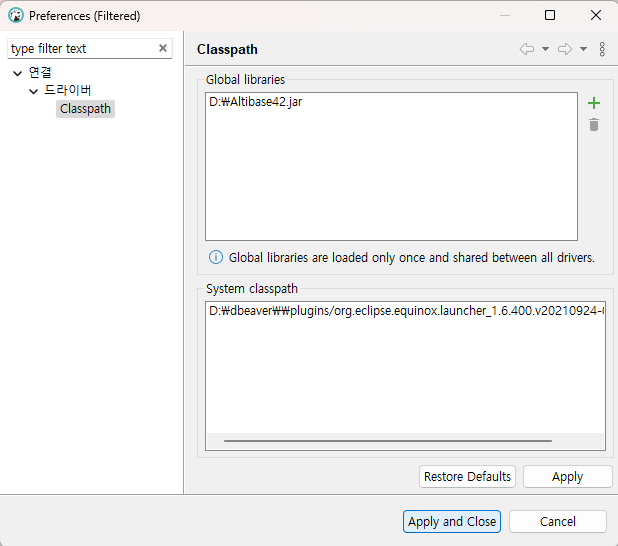This screenshot has height=546, width=618.
Task: Select the Classpath tree item
Action: 85,109
